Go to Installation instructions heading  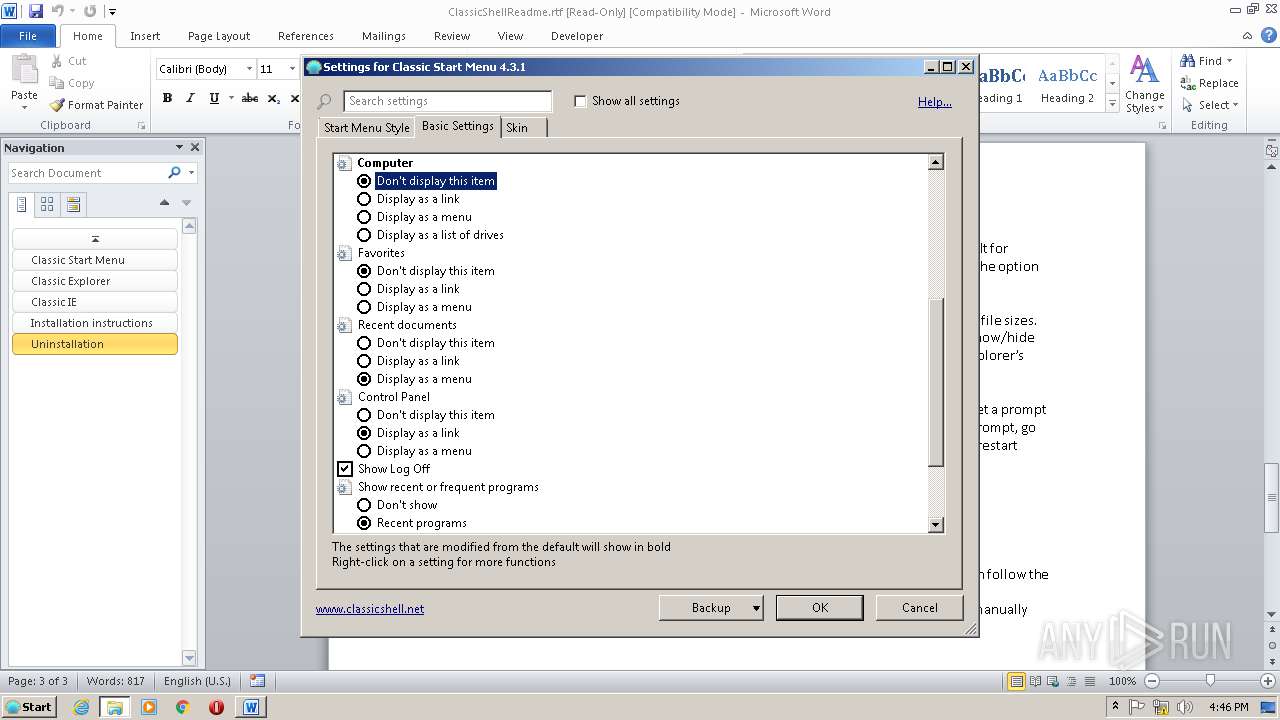click(95, 323)
